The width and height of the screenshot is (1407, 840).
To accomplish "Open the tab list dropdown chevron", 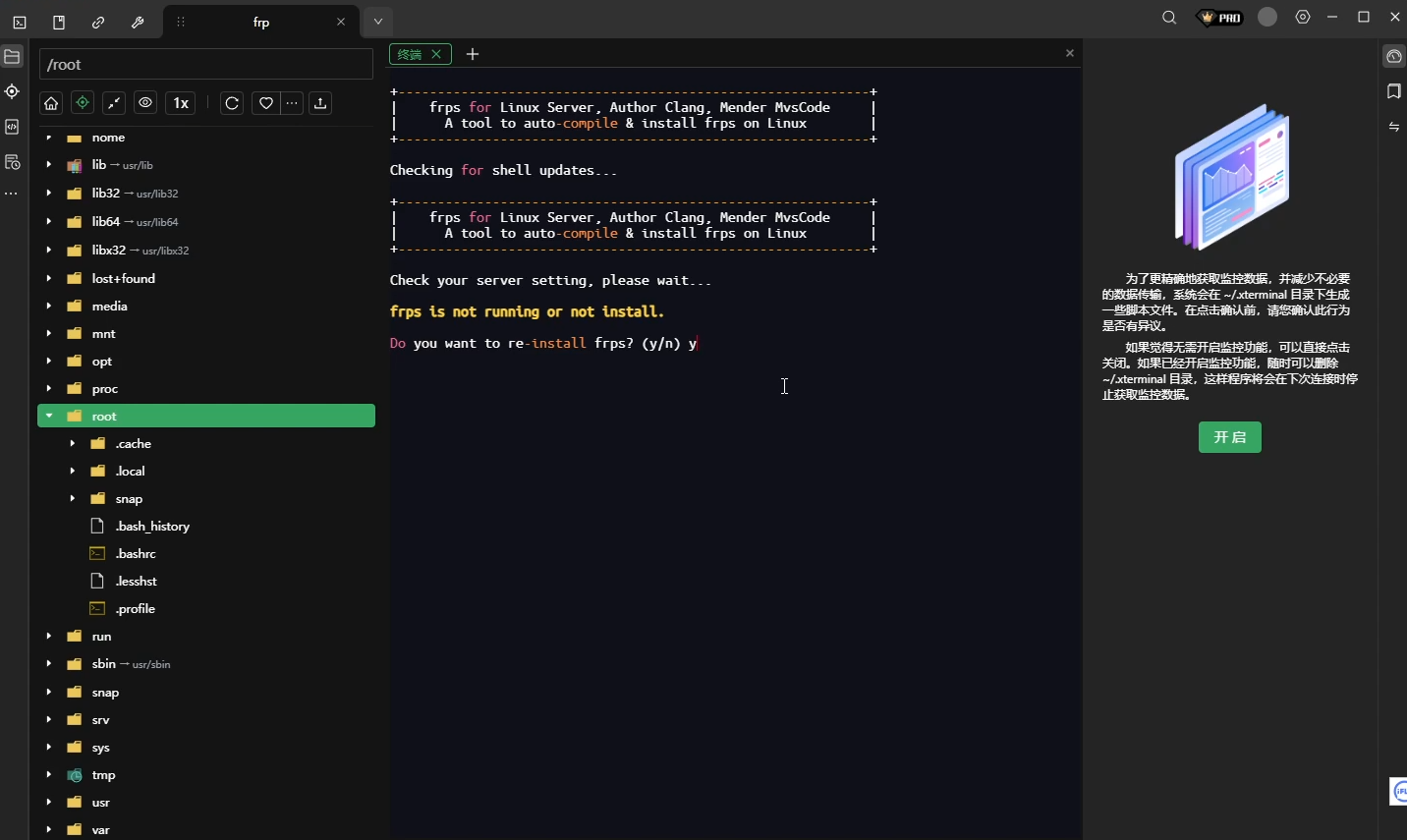I will pyautogui.click(x=377, y=22).
